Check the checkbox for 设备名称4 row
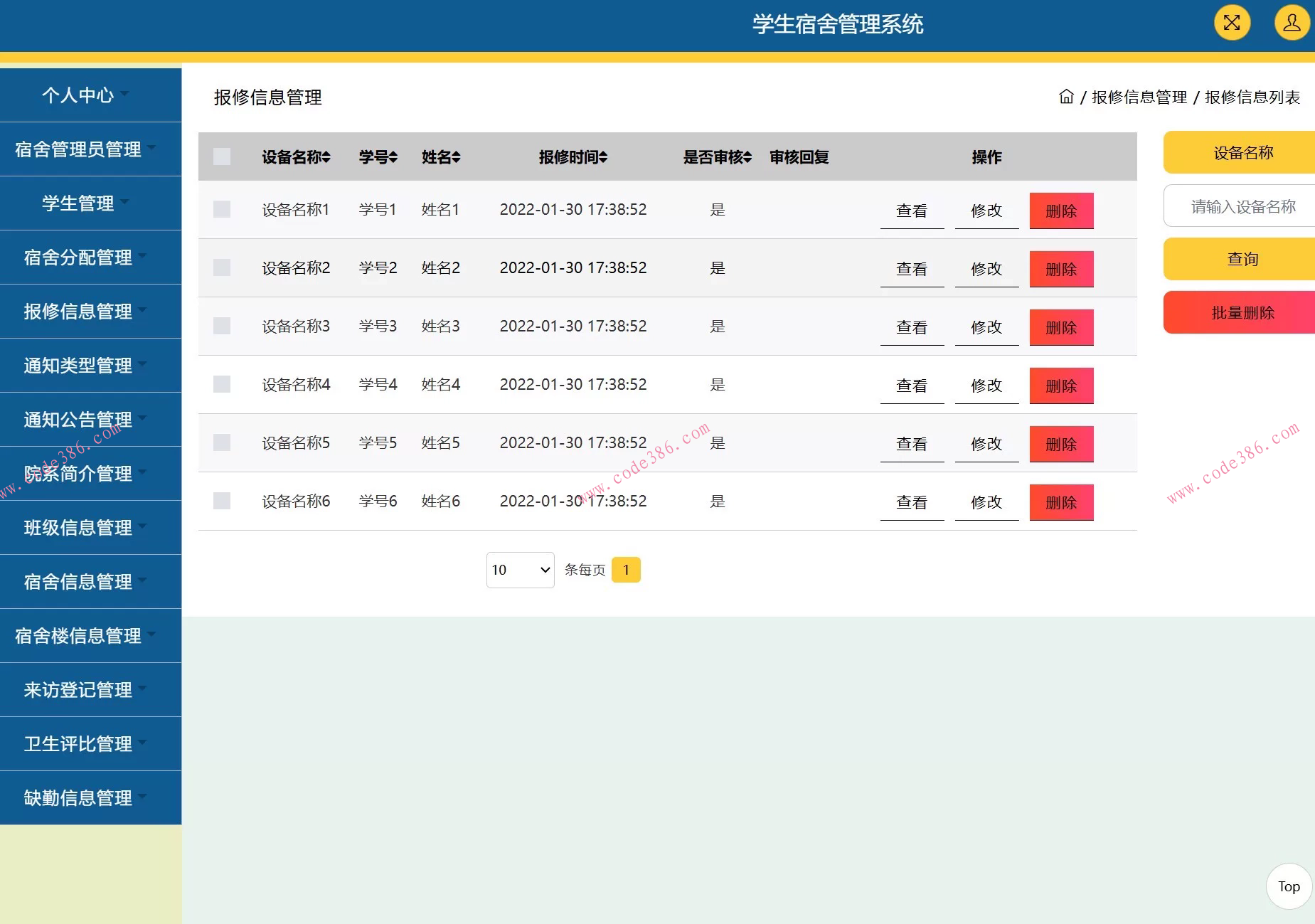Screen dimensions: 1315x924 click(x=221, y=384)
